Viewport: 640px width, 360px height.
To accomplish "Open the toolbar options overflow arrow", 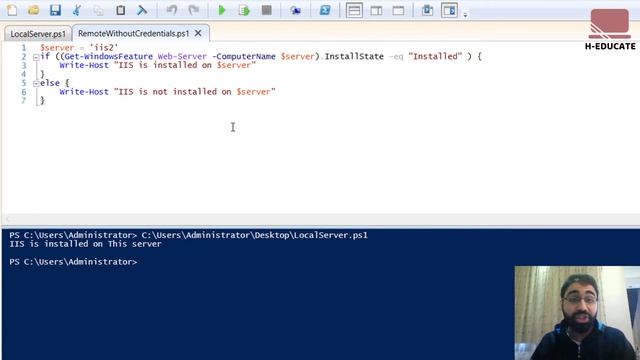I will tap(465, 15).
